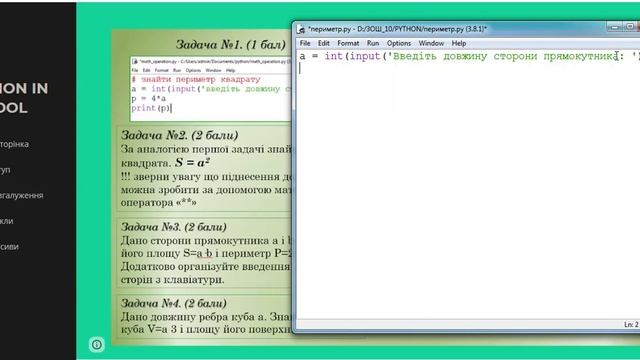Open the 'сиви' sidebar navigation link
Image resolution: width=640 pixels, height=360 pixels.
[x=9, y=247]
